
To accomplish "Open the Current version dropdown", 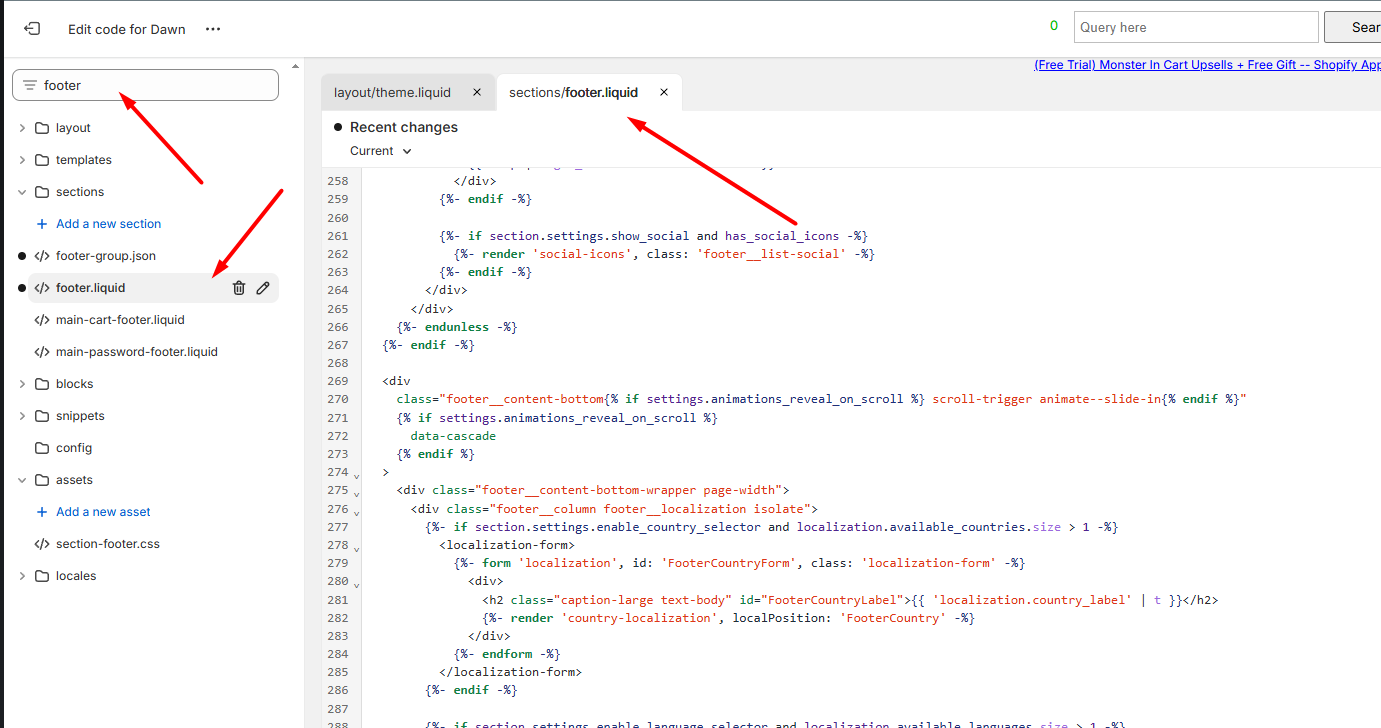I will (381, 151).
